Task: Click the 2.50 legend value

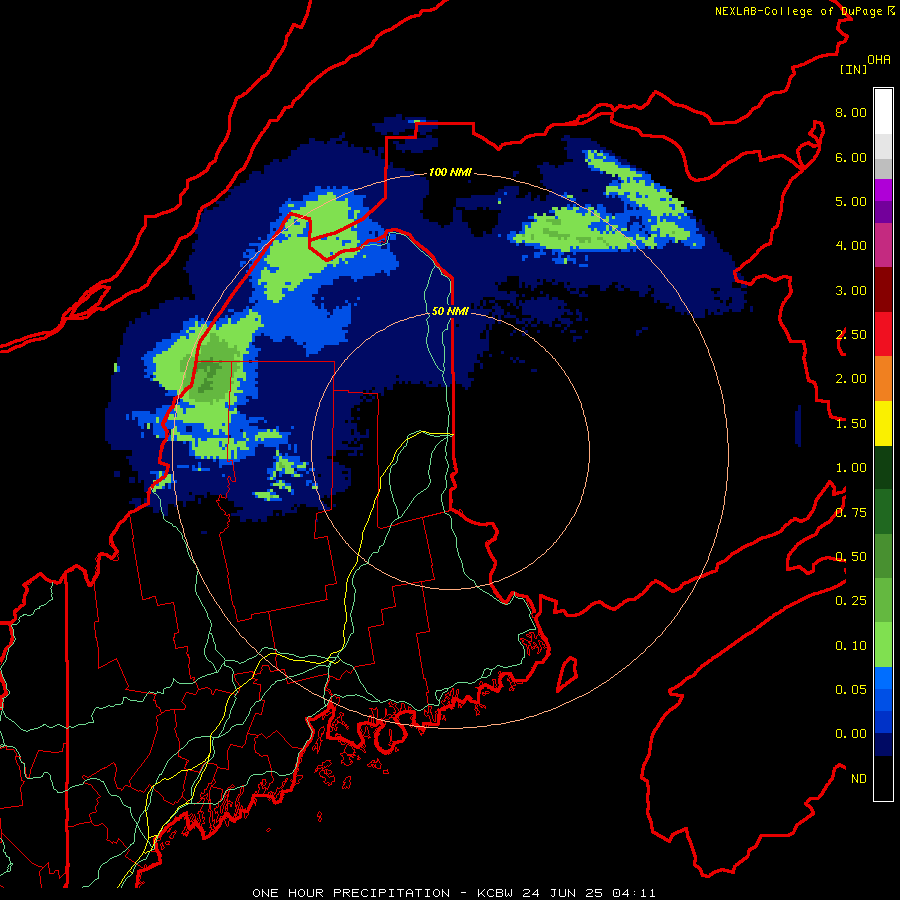Action: point(851,335)
